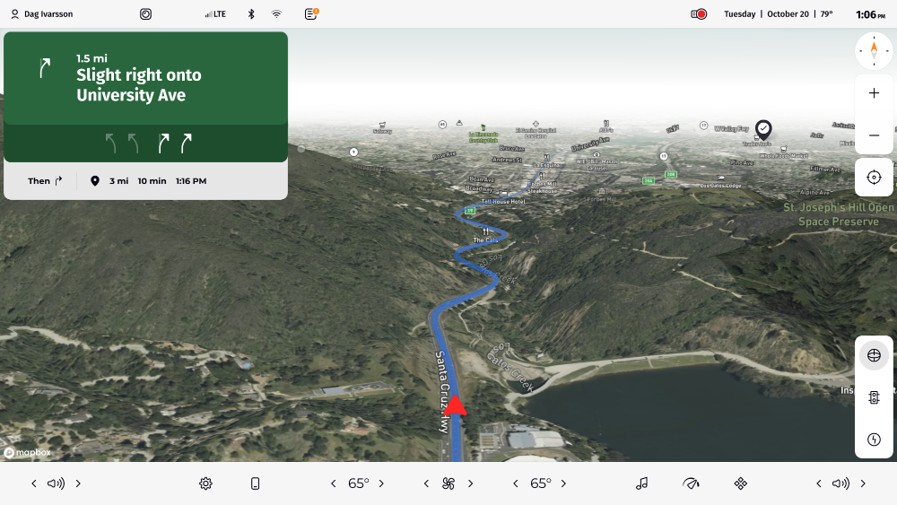Image resolution: width=897 pixels, height=505 pixels.
Task: Open the apps launcher icon
Action: pyautogui.click(x=740, y=484)
